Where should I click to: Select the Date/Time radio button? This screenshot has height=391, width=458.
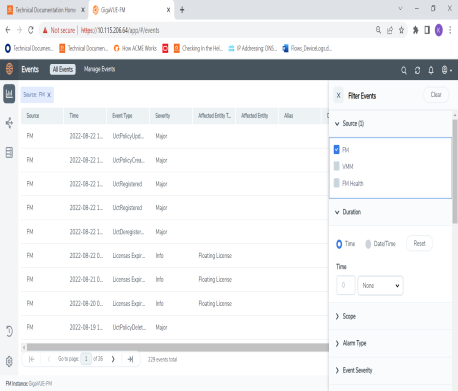pyautogui.click(x=368, y=244)
